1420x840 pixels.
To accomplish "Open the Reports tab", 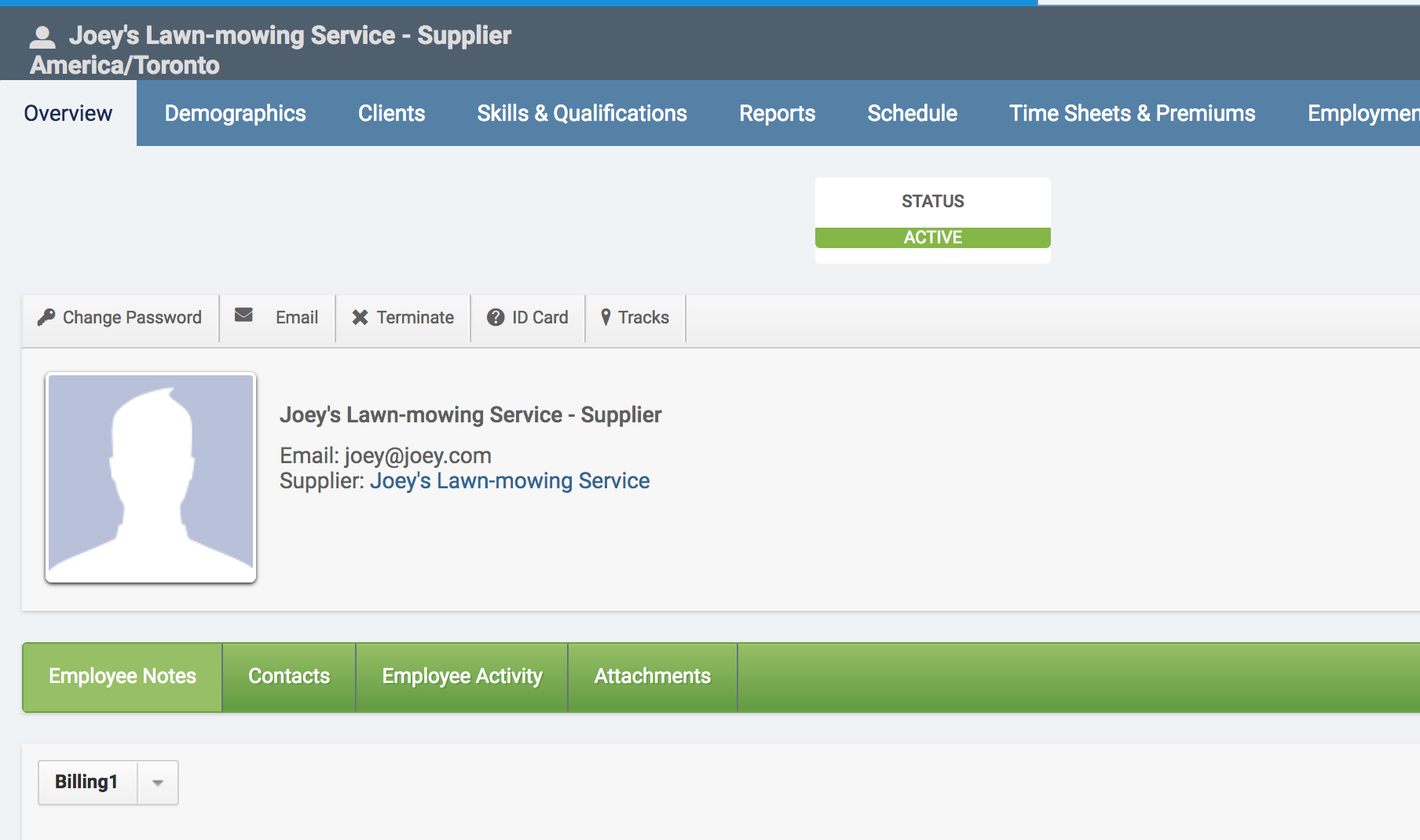I will [x=777, y=113].
